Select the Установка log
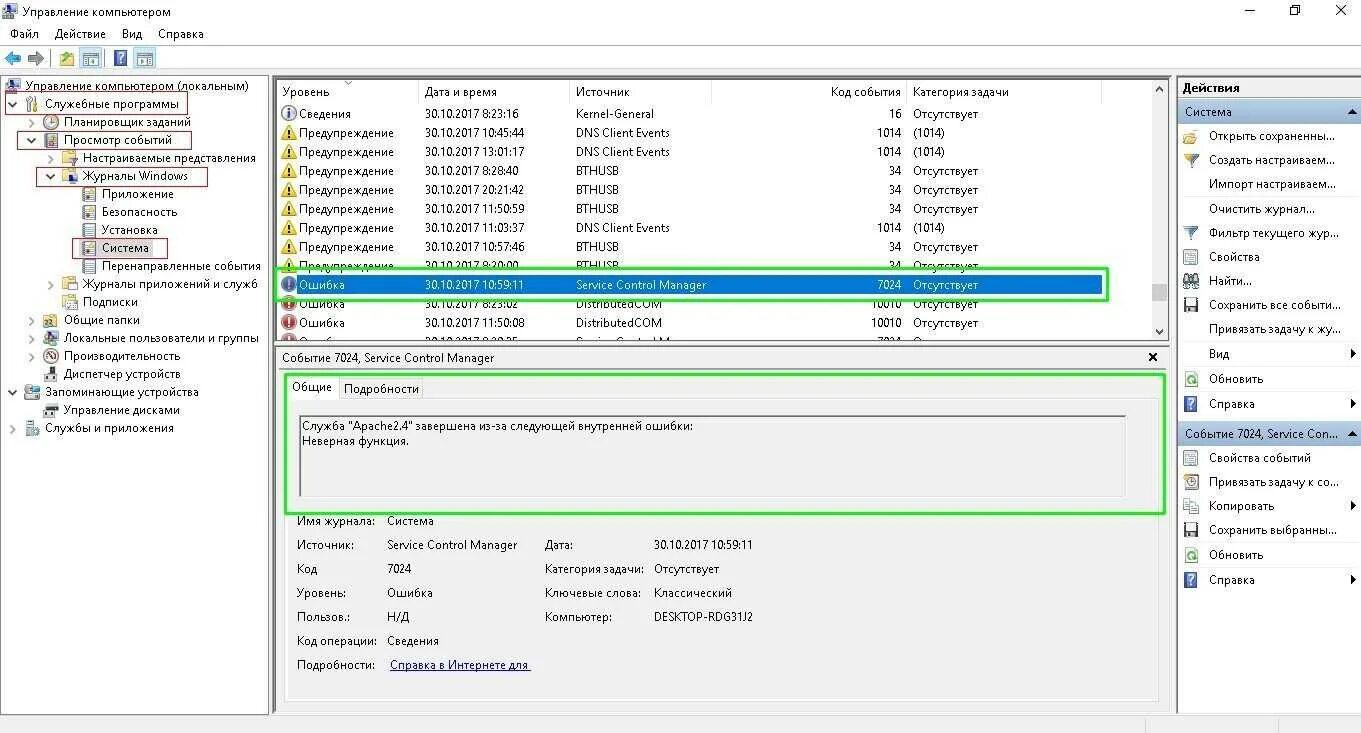Viewport: 1361px width, 733px height. tap(129, 230)
